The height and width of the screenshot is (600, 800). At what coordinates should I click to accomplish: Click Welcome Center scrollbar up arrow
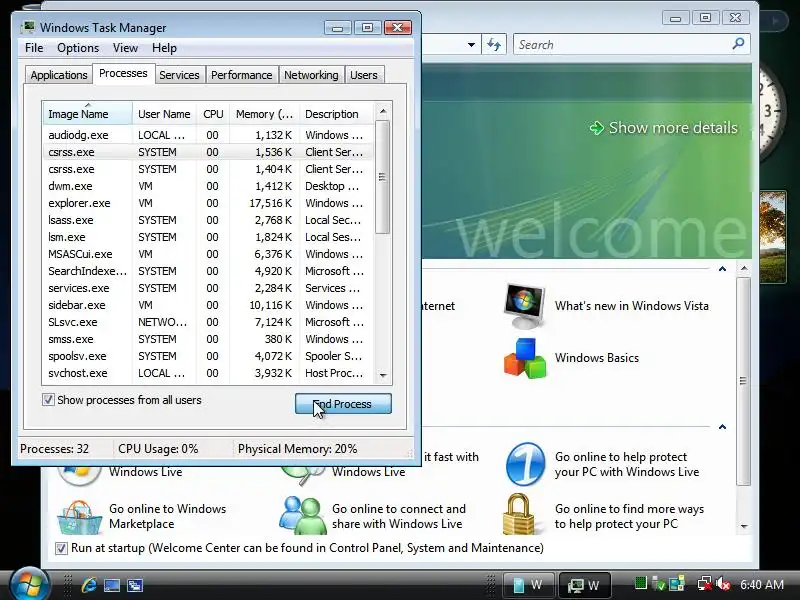tap(744, 268)
